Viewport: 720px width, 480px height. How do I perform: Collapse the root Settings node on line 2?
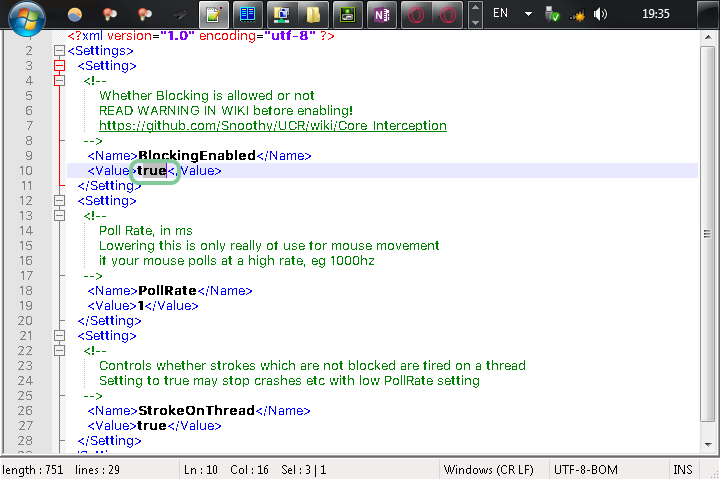(59, 51)
